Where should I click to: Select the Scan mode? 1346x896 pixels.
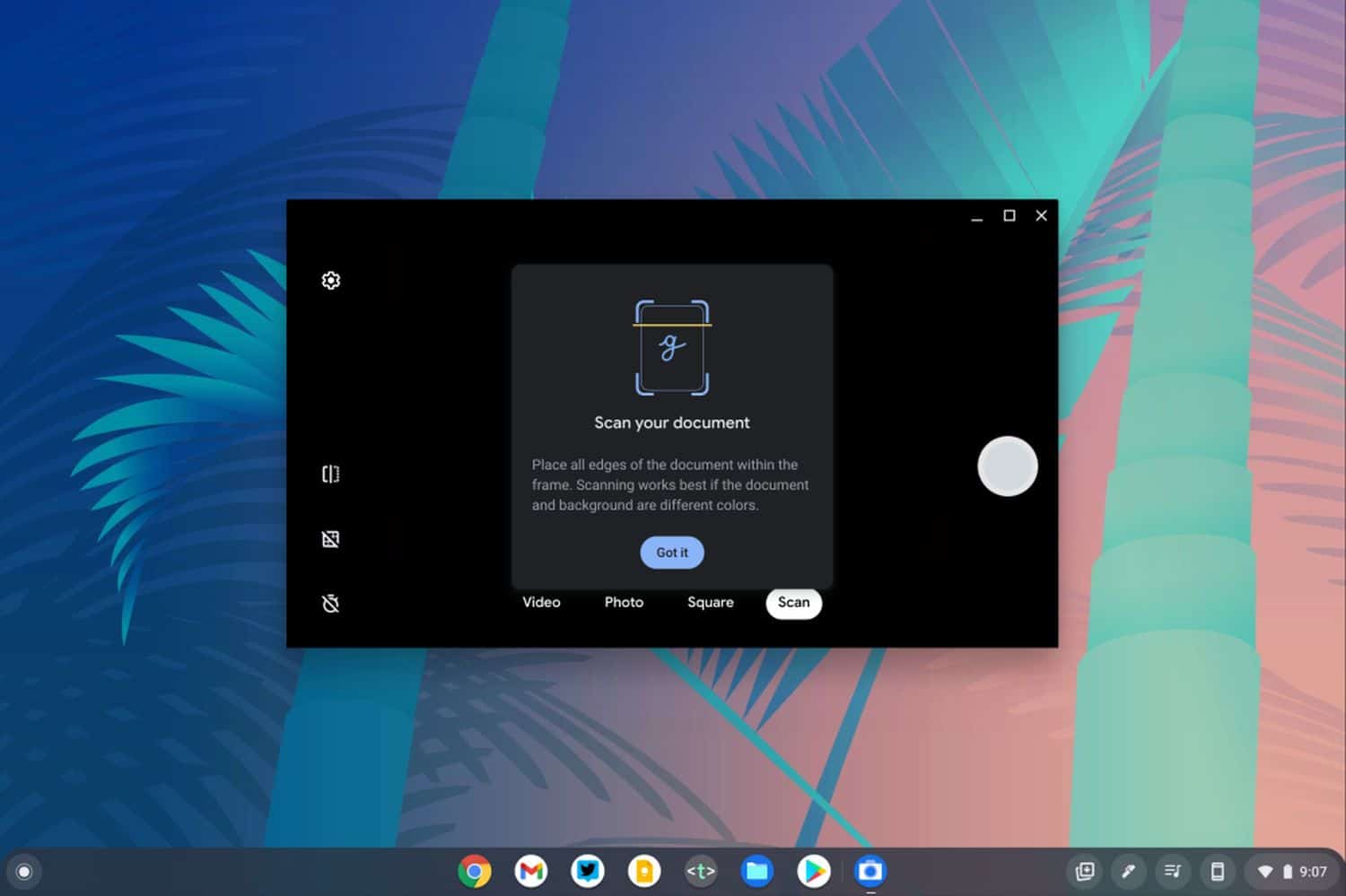[793, 603]
